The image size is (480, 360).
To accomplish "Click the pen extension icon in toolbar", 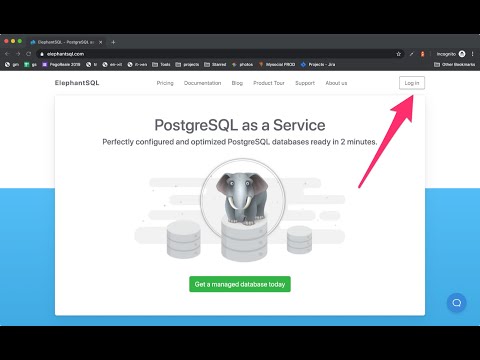I will (412, 54).
